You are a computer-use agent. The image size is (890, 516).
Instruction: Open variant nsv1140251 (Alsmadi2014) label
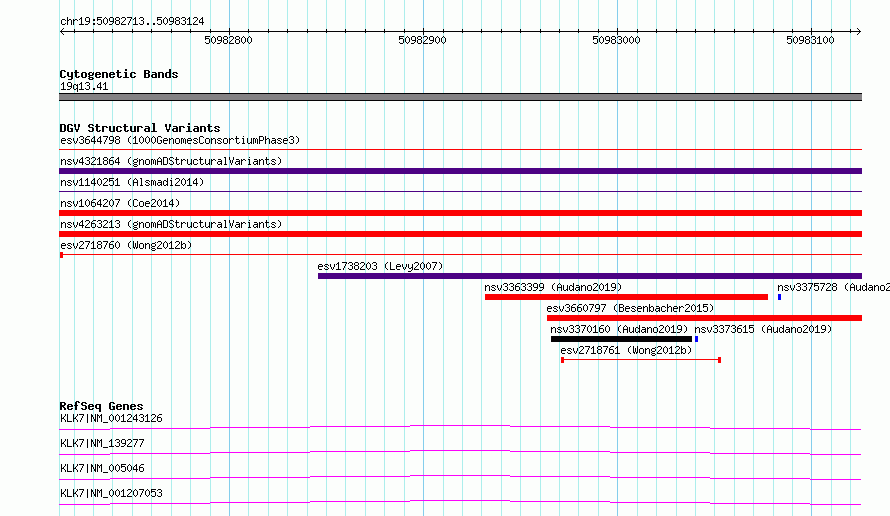(x=132, y=182)
